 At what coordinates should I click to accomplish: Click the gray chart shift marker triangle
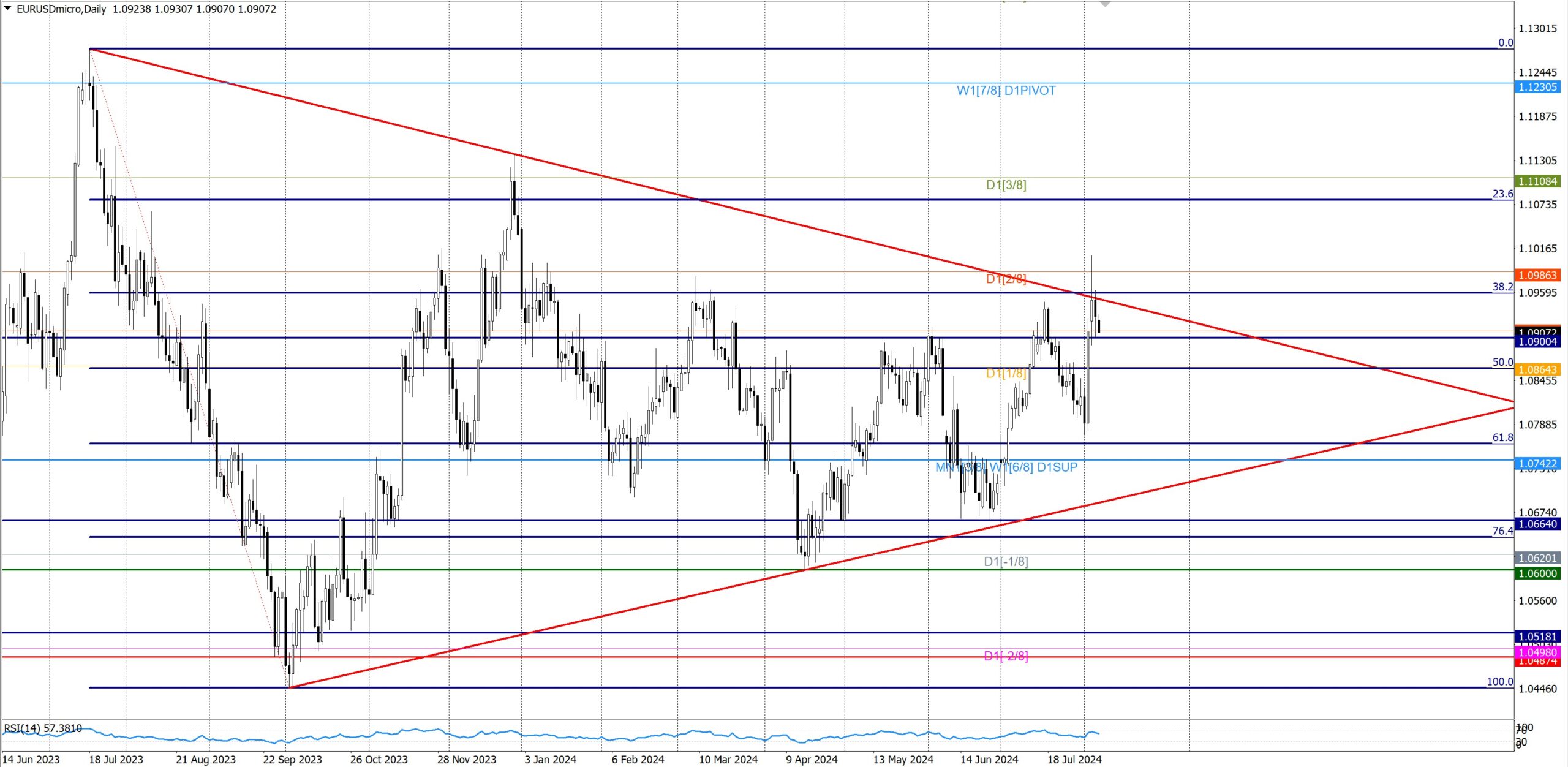pyautogui.click(x=1105, y=4)
